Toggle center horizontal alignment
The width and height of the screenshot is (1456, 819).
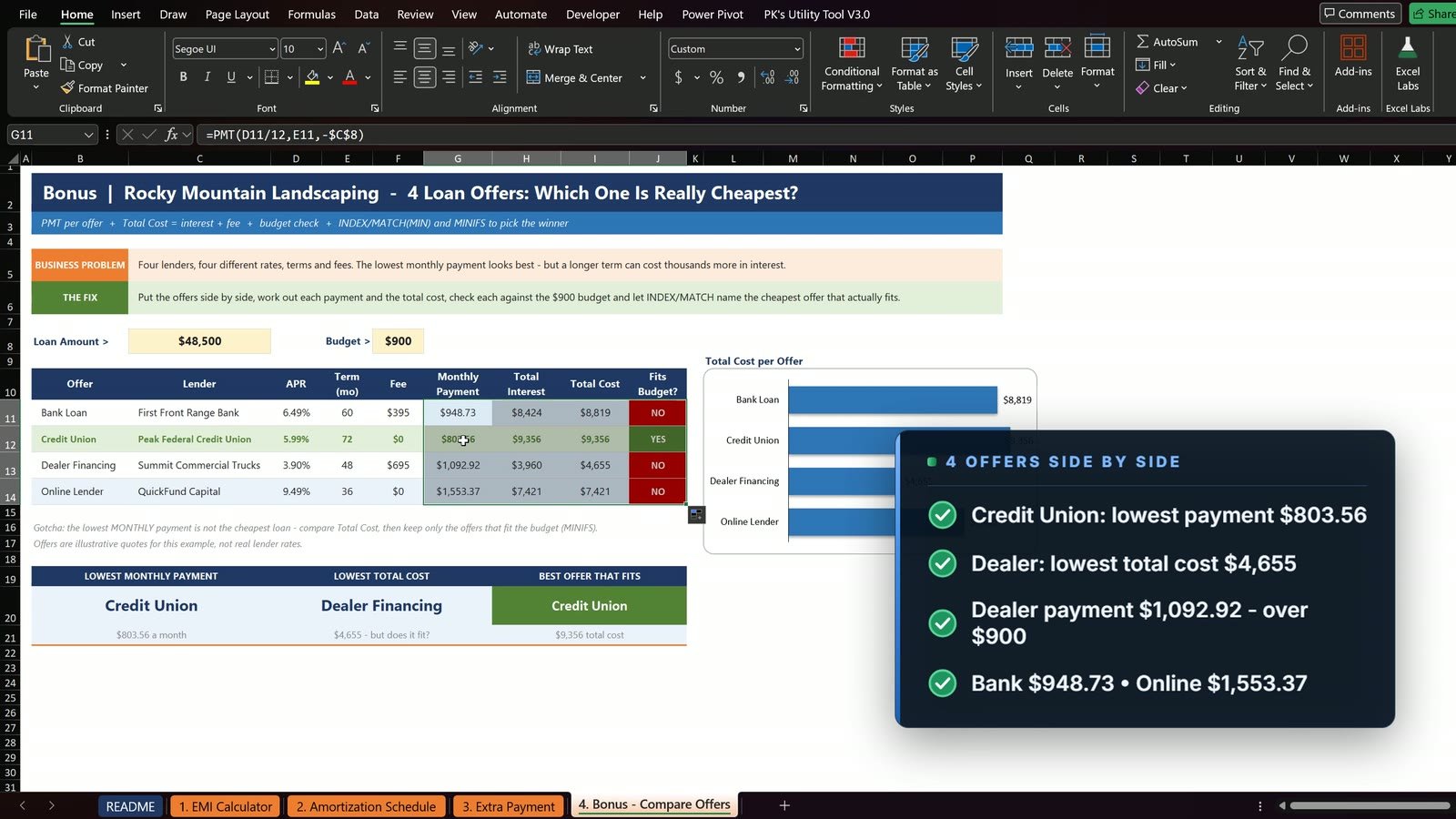[x=424, y=77]
